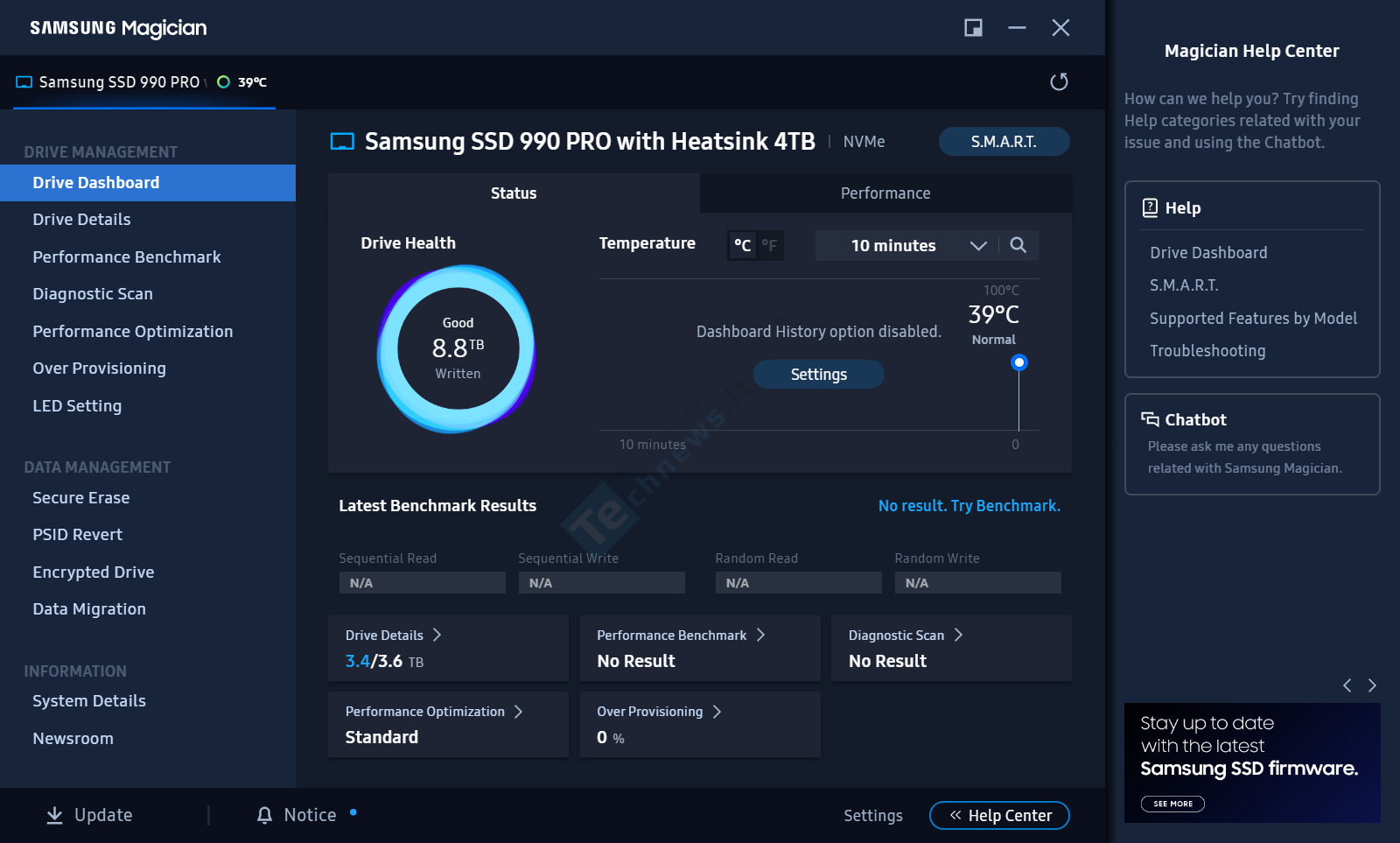Open Settings in the bottom bar
The width and height of the screenshot is (1400, 843).
point(872,816)
